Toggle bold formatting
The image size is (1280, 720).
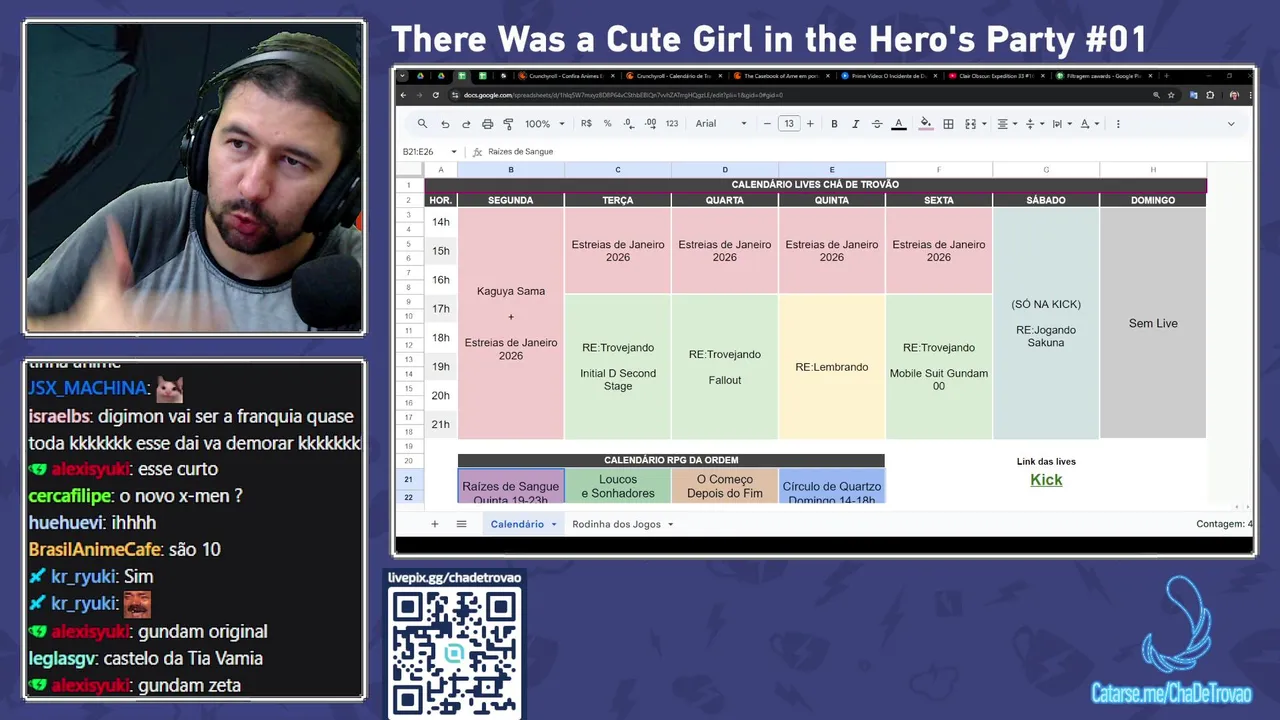coord(834,124)
